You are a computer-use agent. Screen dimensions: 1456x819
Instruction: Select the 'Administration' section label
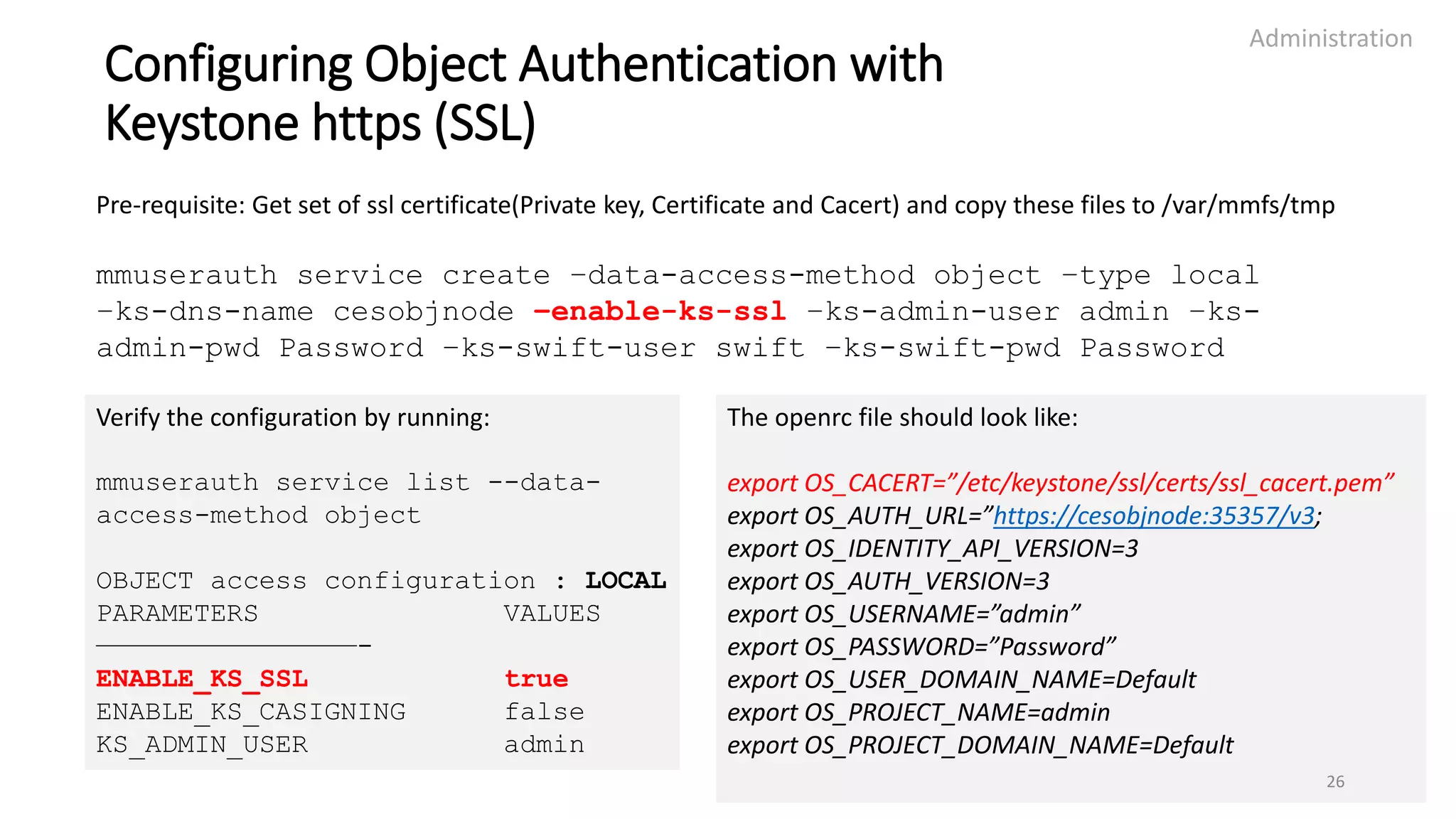pos(1331,38)
